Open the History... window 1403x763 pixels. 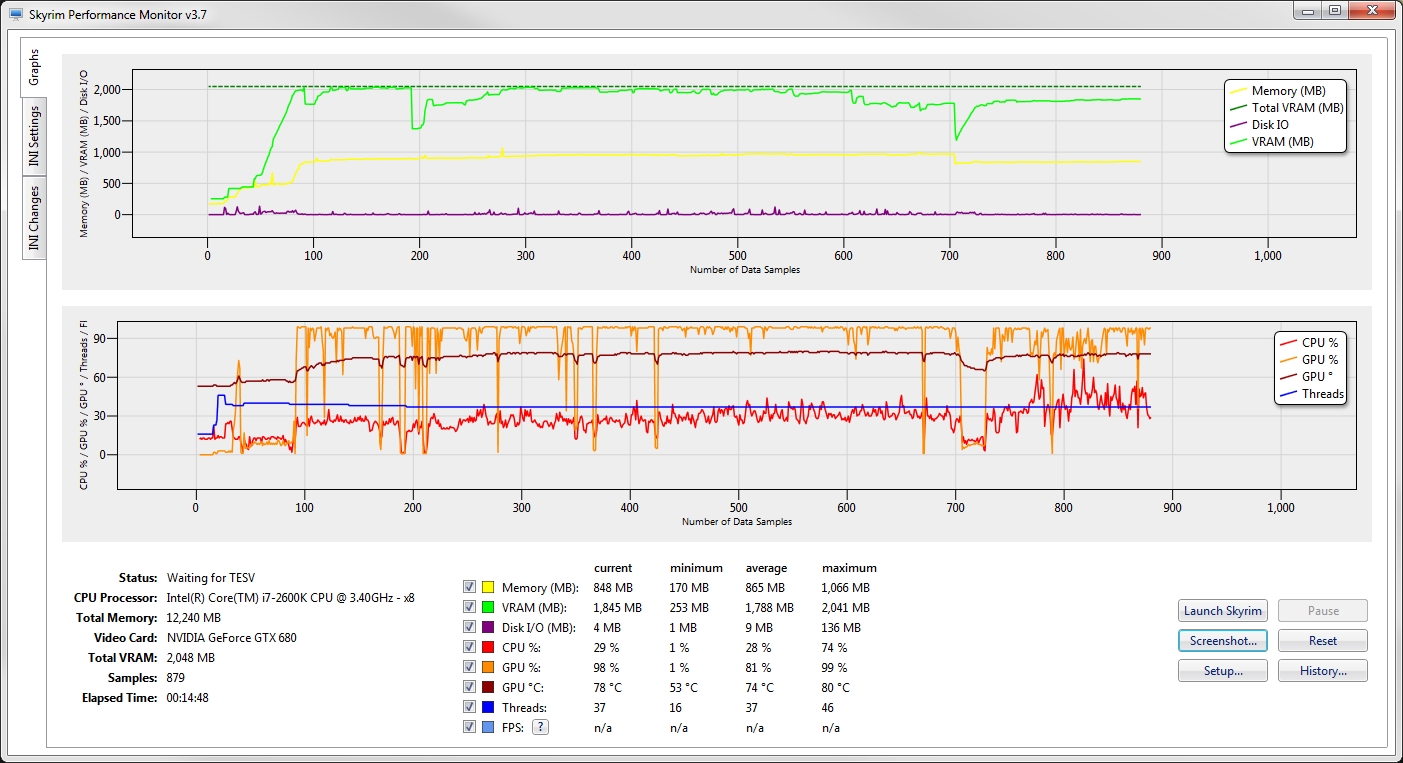pyautogui.click(x=1322, y=671)
